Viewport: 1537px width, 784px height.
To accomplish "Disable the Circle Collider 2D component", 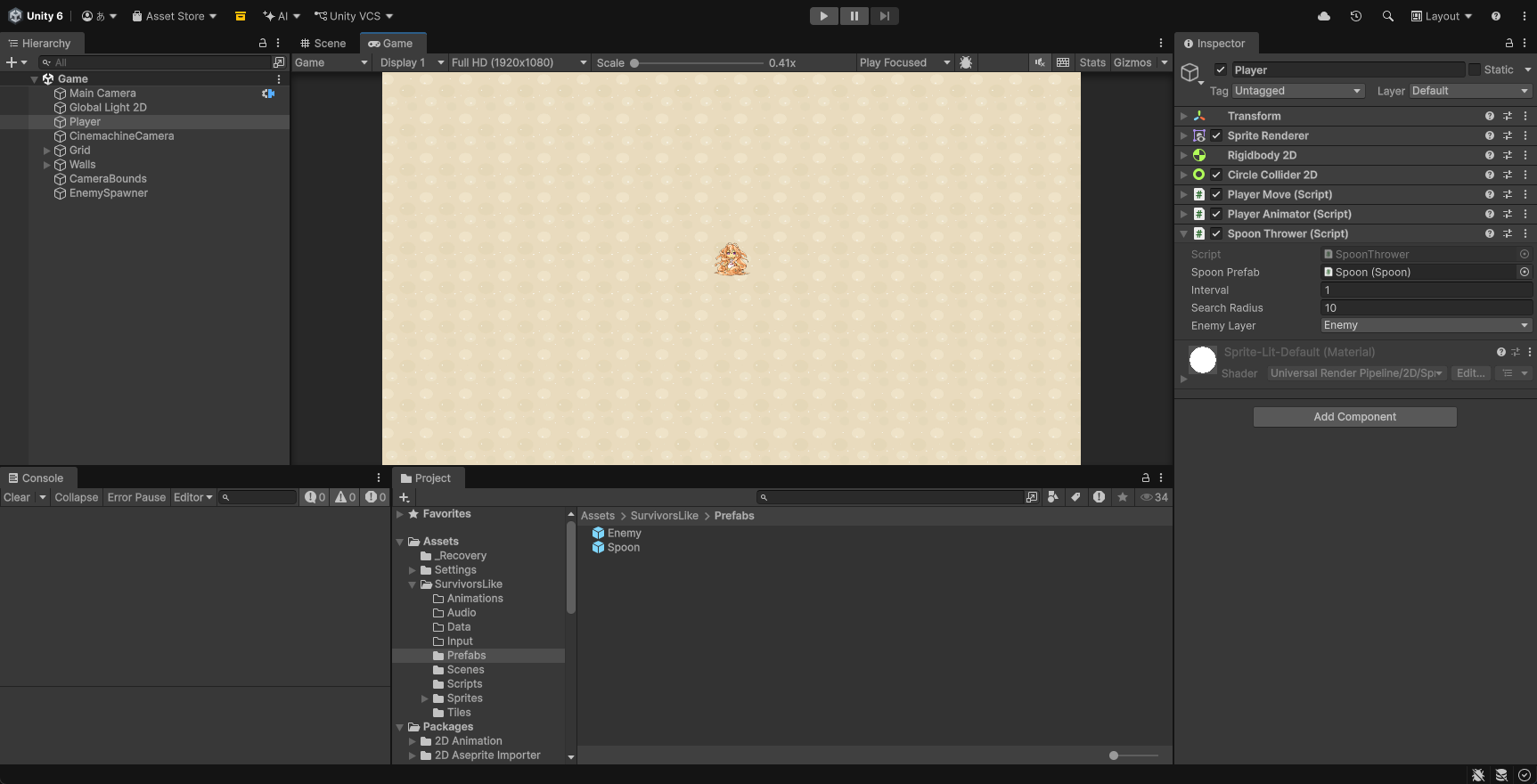I will point(1216,175).
